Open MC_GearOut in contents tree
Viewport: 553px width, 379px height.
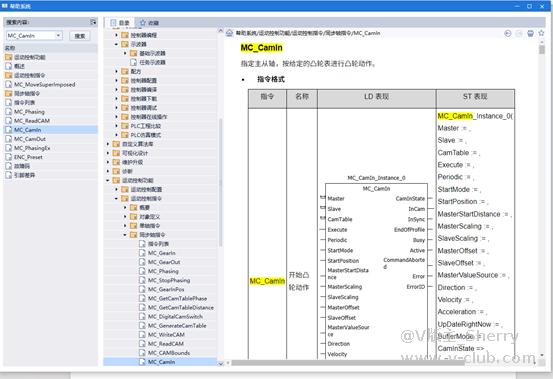164,262
